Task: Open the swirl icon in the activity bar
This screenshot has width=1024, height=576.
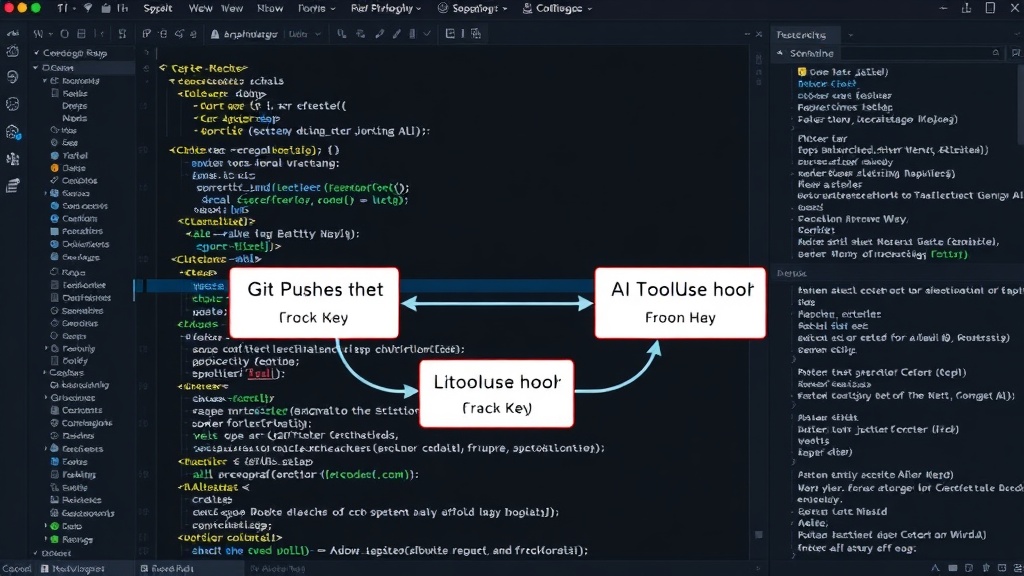Action: click(x=12, y=78)
